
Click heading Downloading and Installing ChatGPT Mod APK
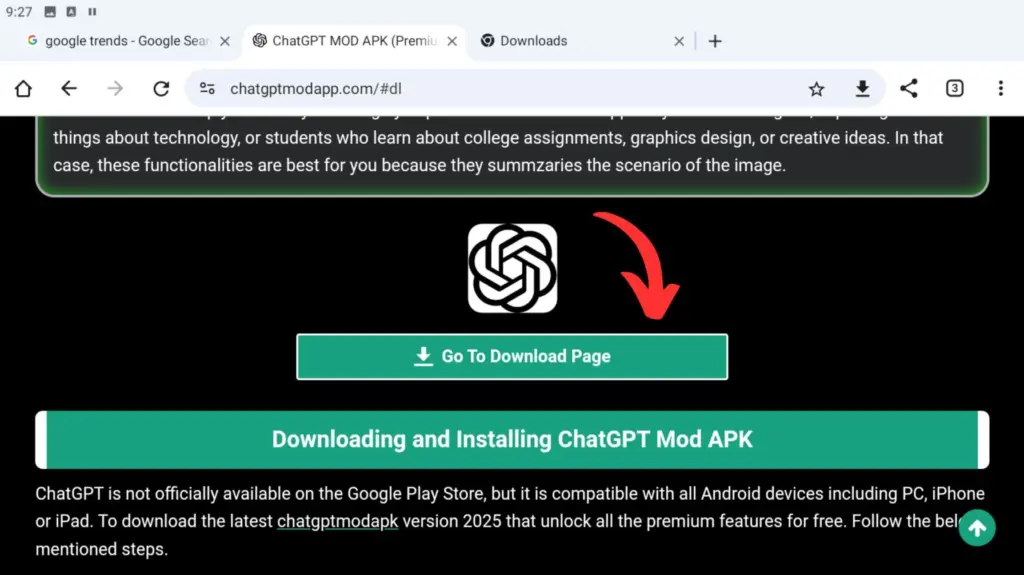(x=512, y=440)
